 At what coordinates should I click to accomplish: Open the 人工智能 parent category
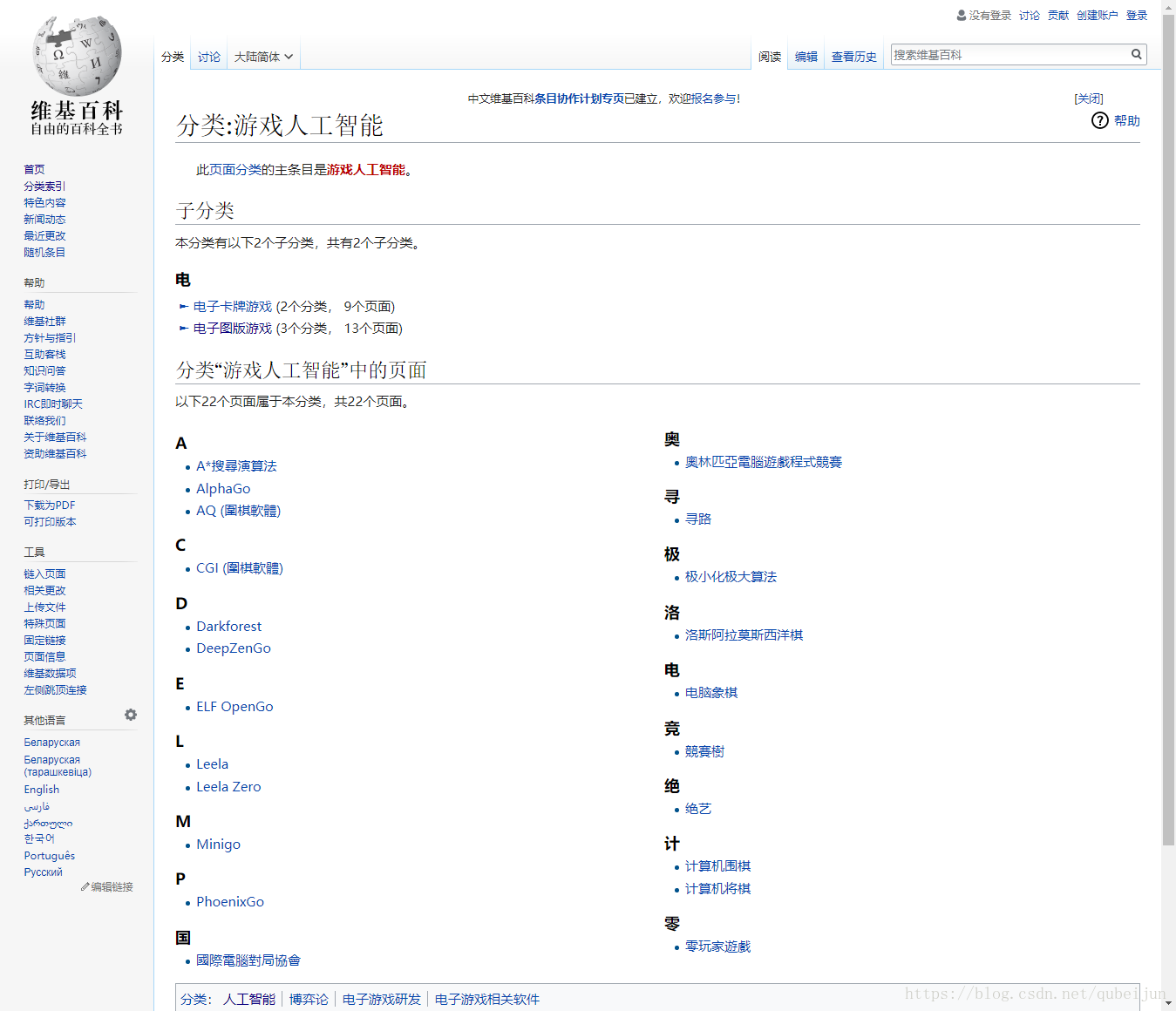coord(249,1000)
